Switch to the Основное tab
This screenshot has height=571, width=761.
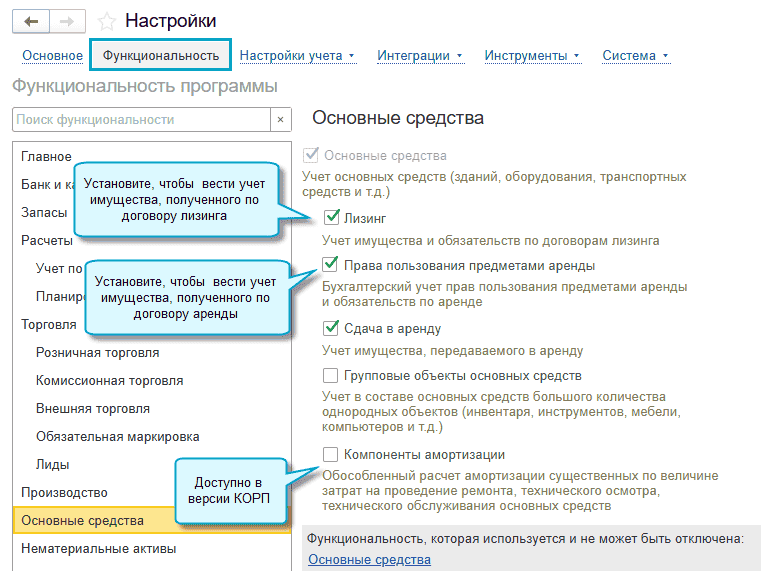(52, 56)
